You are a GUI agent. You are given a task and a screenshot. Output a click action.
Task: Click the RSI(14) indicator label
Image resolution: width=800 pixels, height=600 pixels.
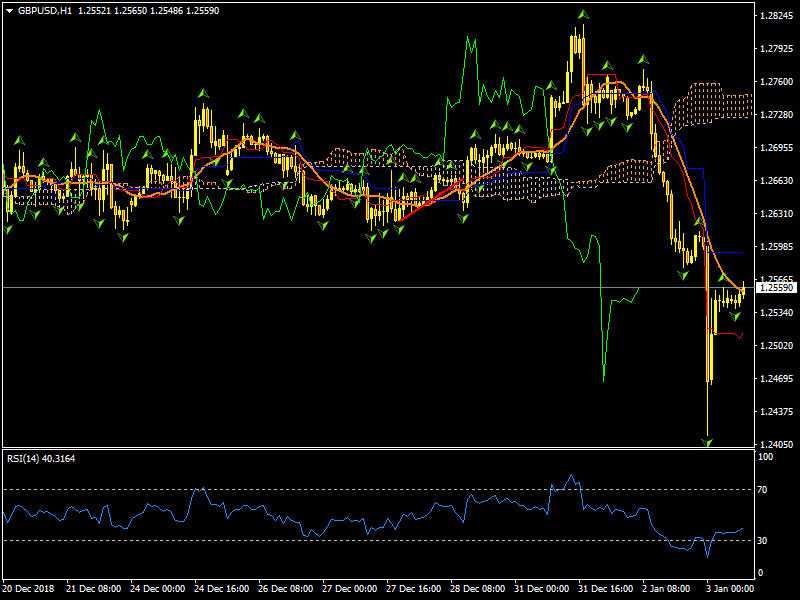pyautogui.click(x=25, y=458)
